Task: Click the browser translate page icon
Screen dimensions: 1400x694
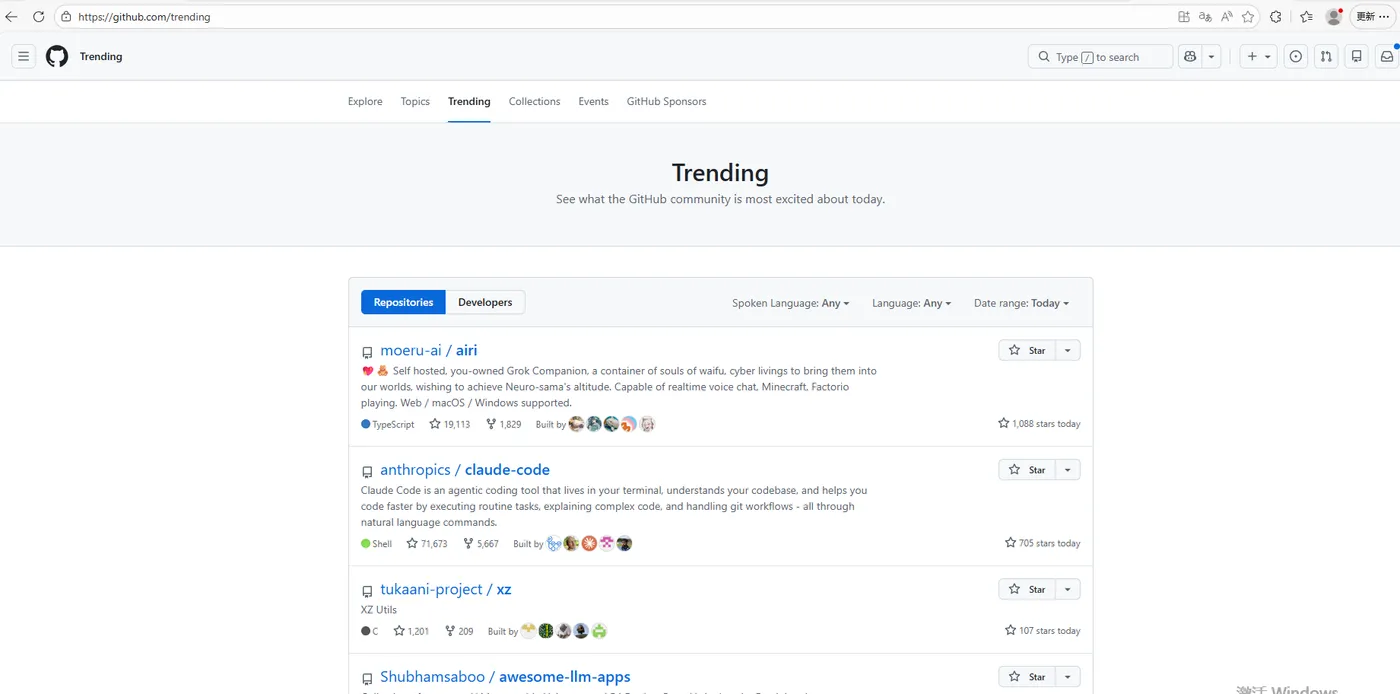Action: (x=1205, y=17)
